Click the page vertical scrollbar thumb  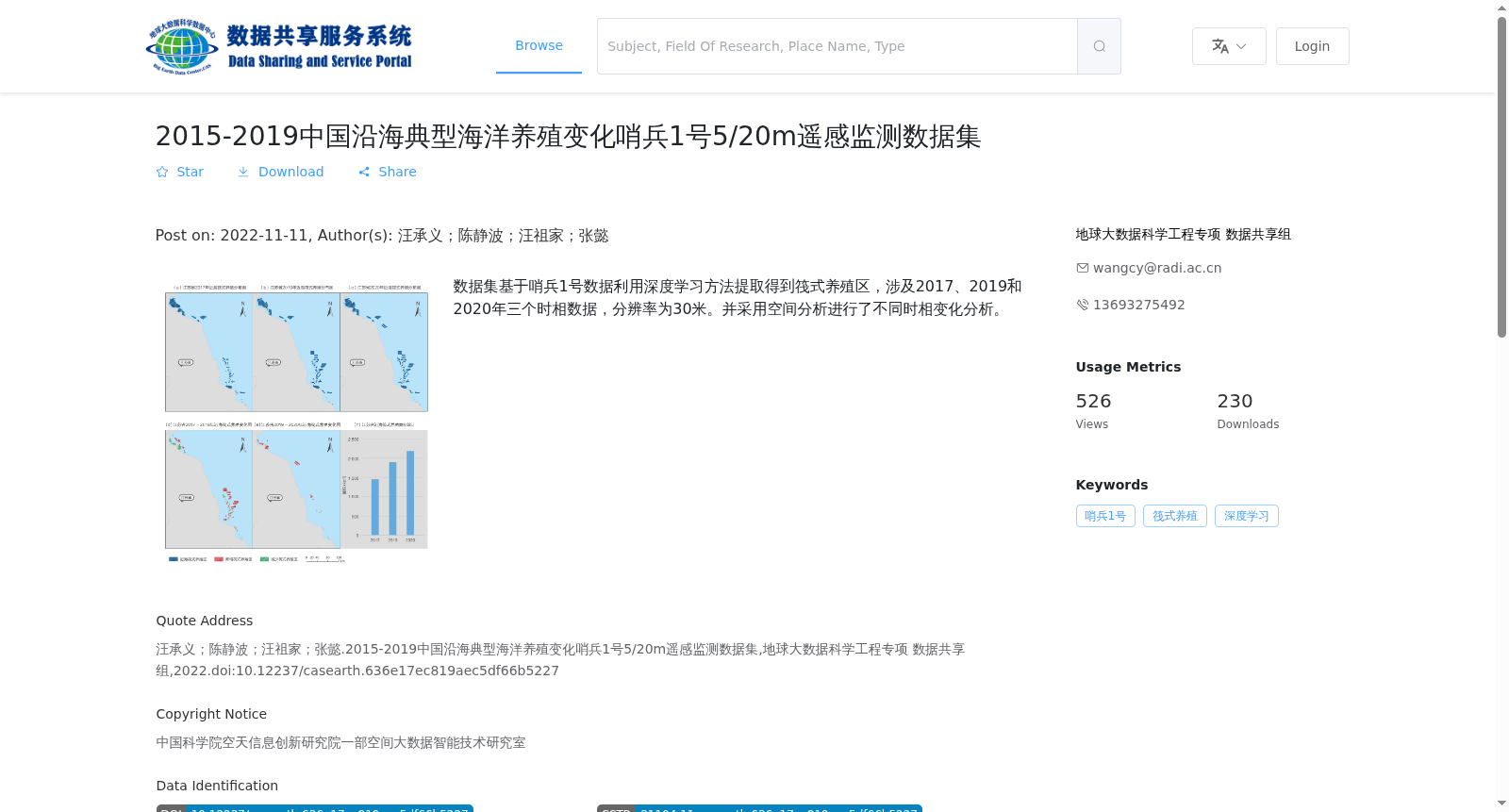1502,176
